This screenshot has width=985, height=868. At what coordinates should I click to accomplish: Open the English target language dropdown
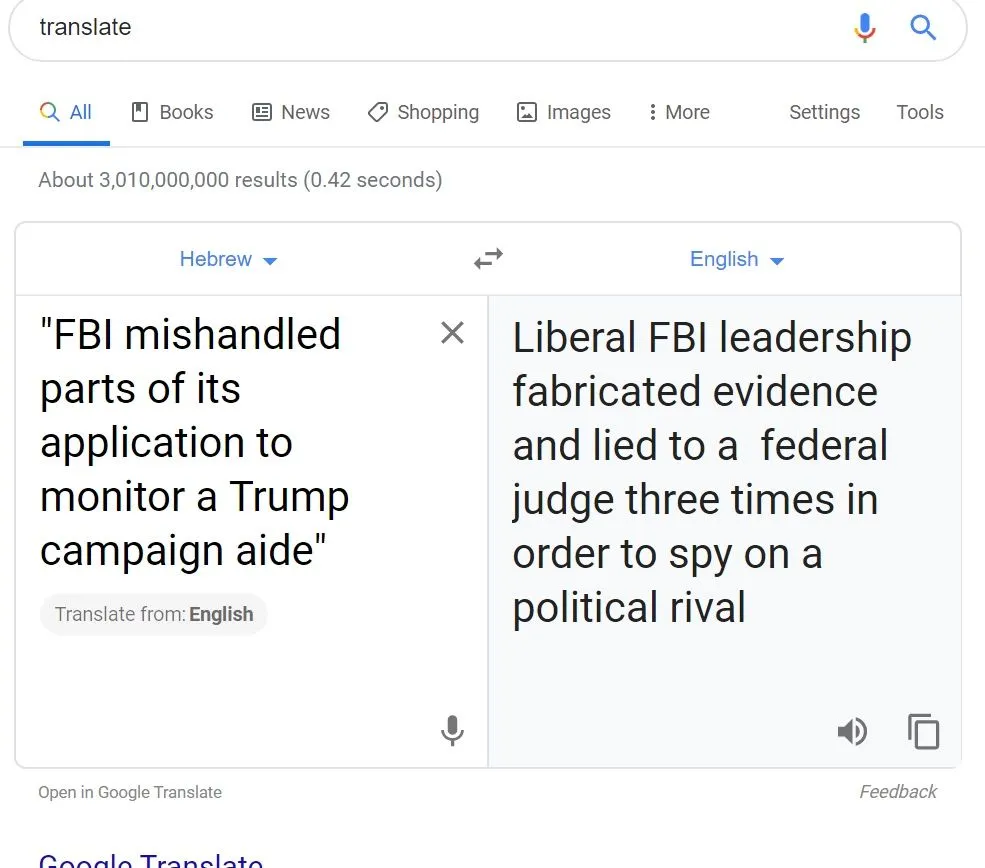point(737,260)
